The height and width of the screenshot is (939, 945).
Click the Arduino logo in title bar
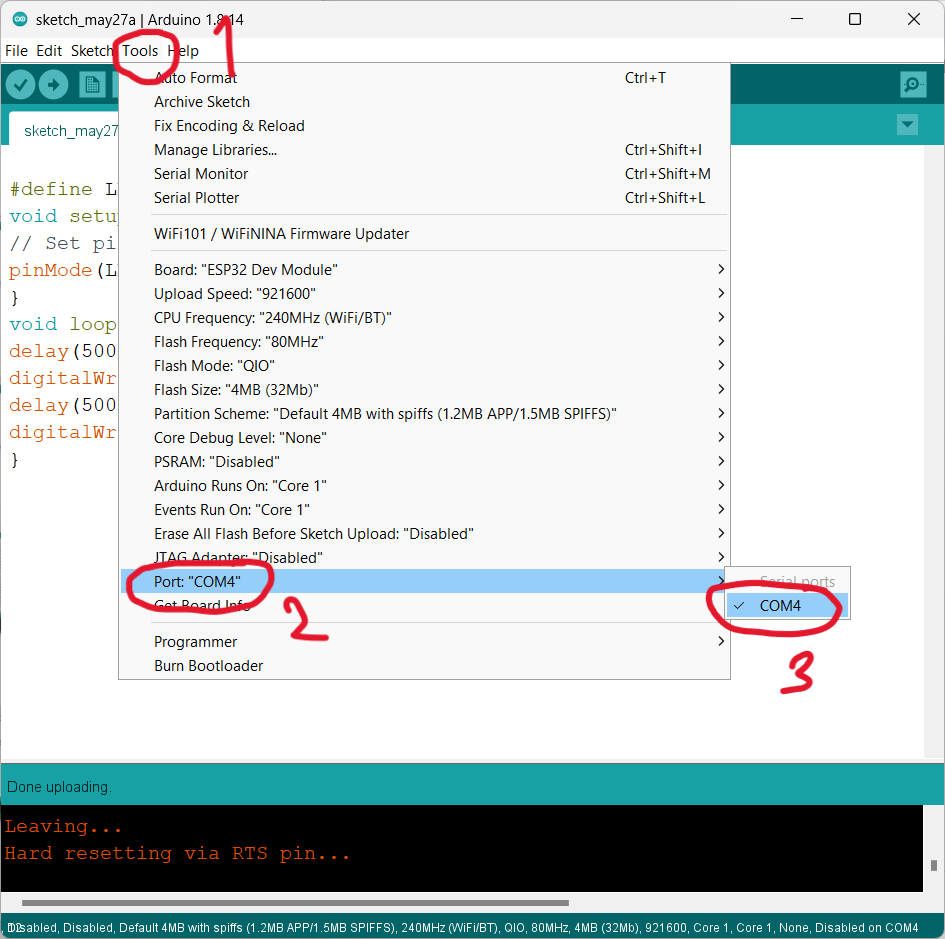point(20,19)
